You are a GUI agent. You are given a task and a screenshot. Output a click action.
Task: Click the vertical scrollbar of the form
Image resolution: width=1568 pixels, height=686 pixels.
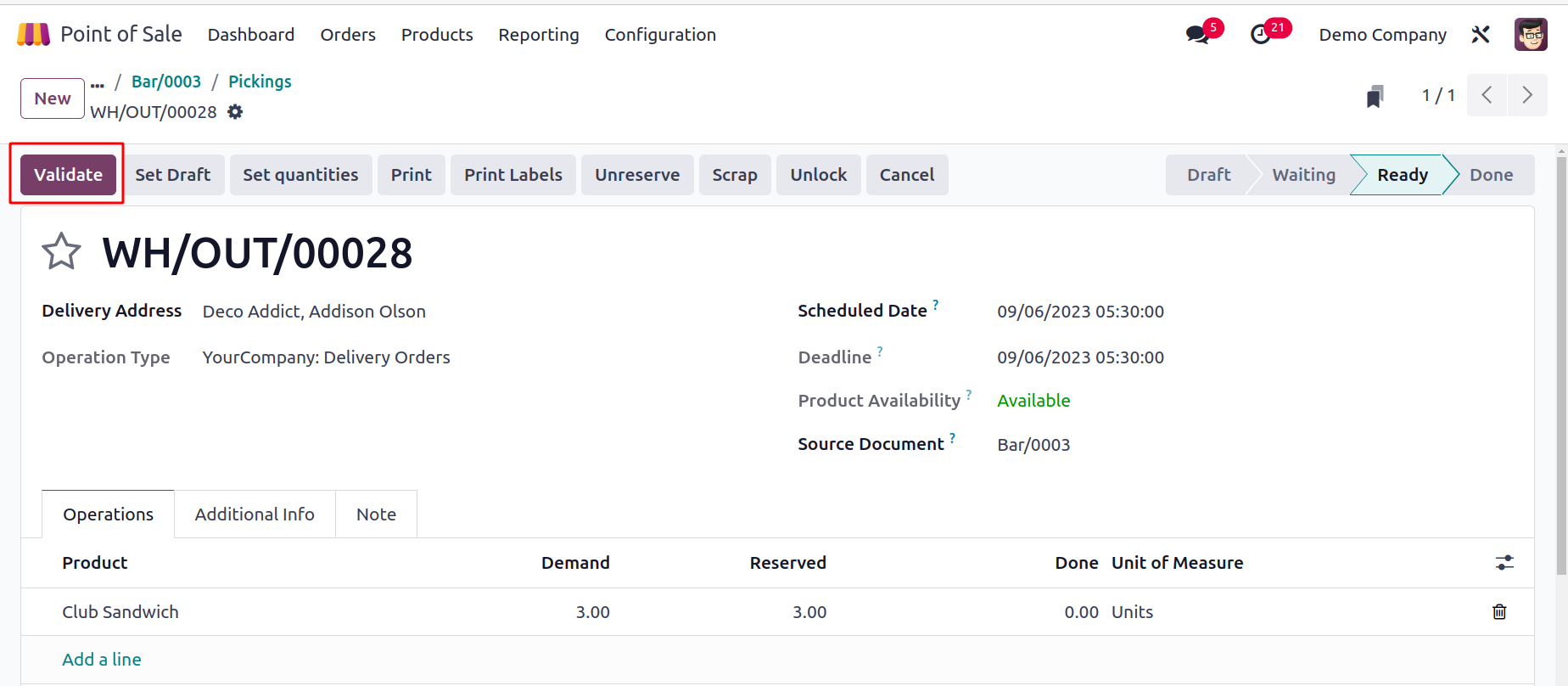pyautogui.click(x=1561, y=365)
